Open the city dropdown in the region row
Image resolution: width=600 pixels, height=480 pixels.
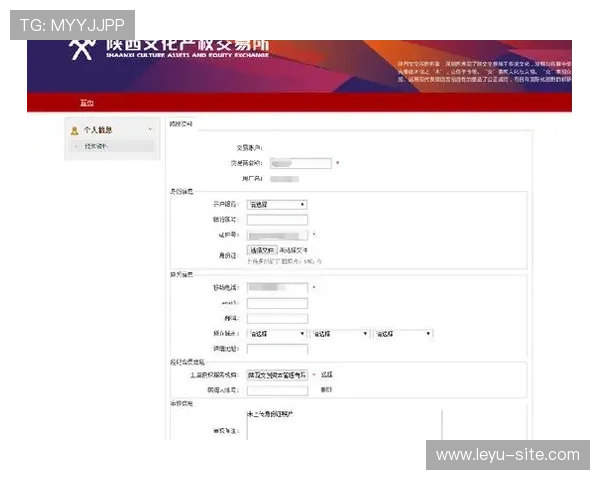click(340, 334)
